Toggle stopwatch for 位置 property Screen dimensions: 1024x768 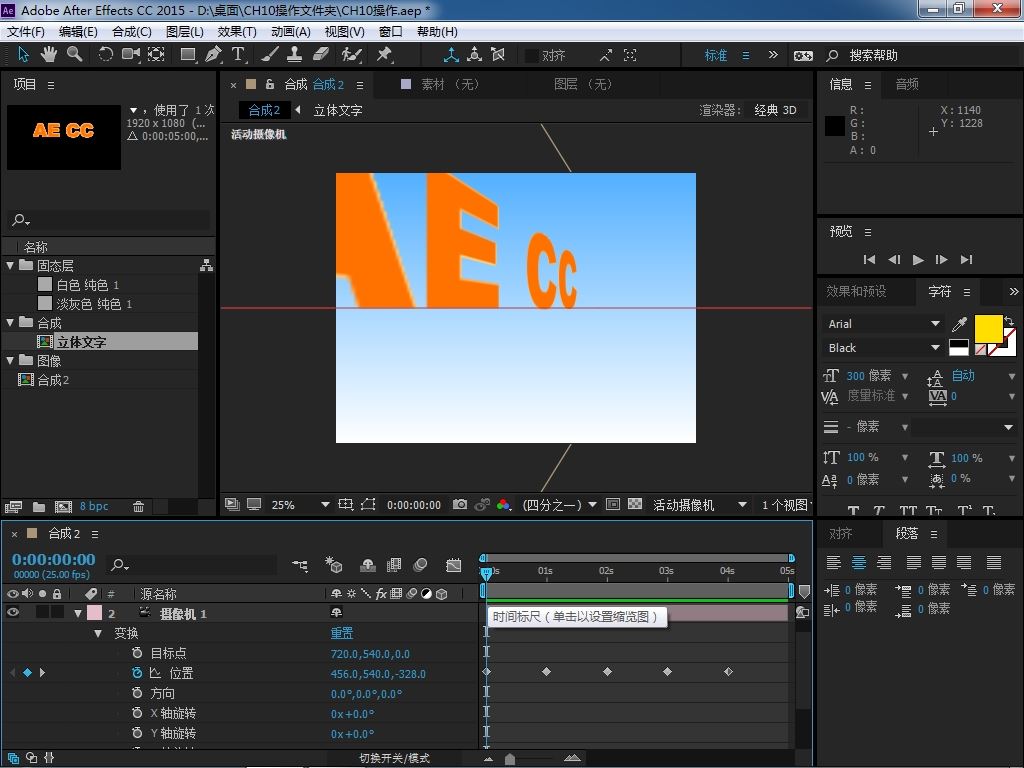tap(136, 673)
